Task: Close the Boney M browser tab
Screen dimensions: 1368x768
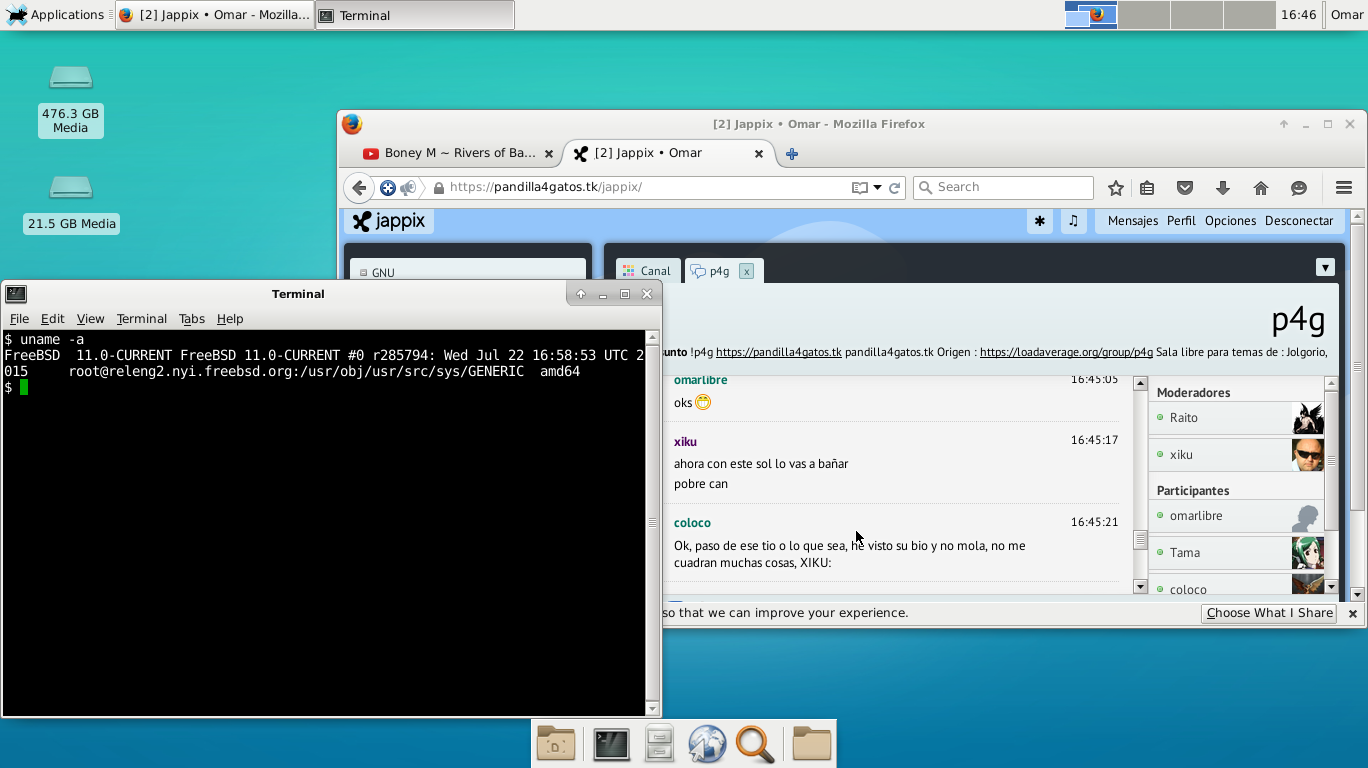Action: [548, 154]
